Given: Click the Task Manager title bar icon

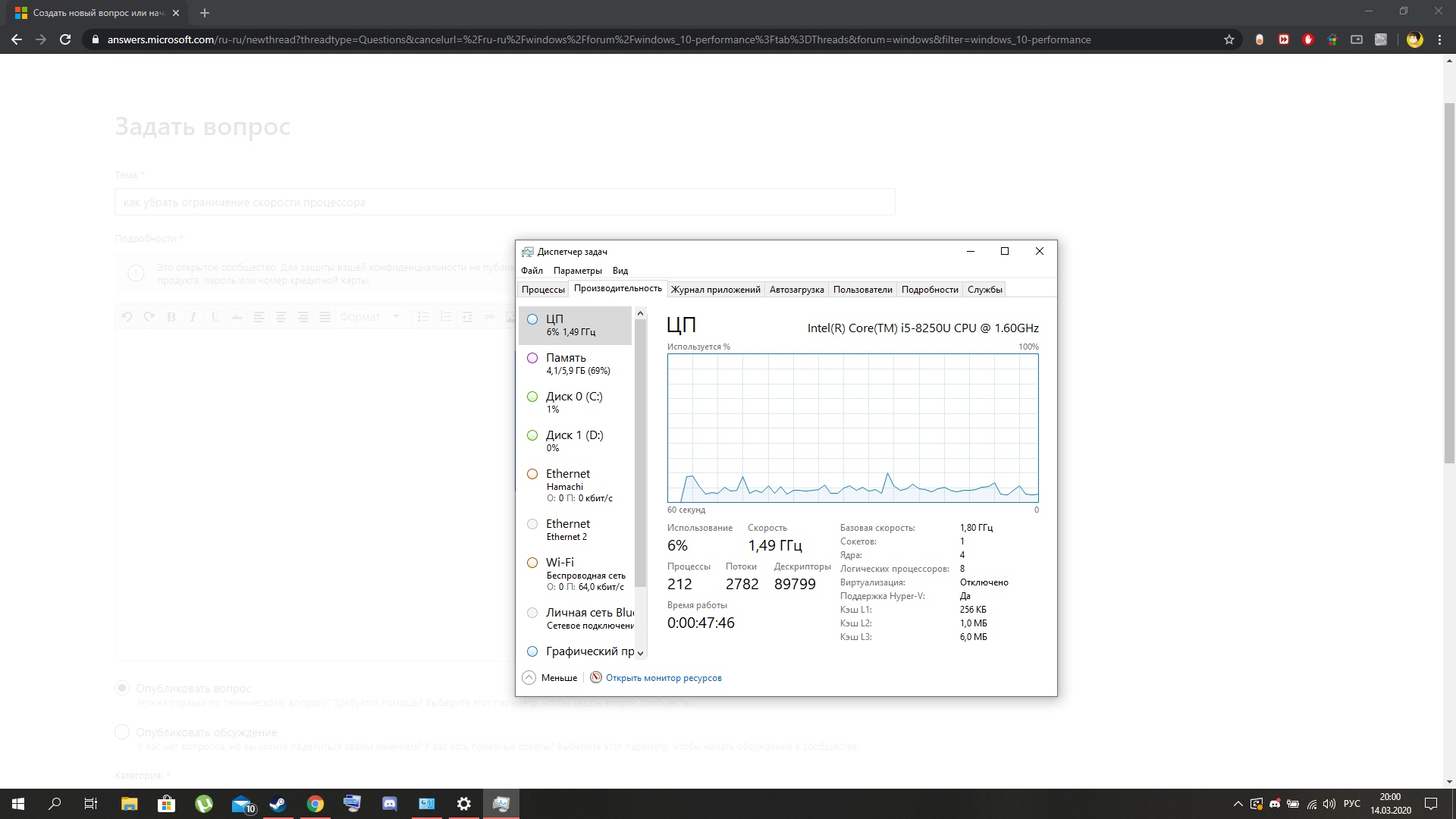Looking at the screenshot, I should coord(528,252).
